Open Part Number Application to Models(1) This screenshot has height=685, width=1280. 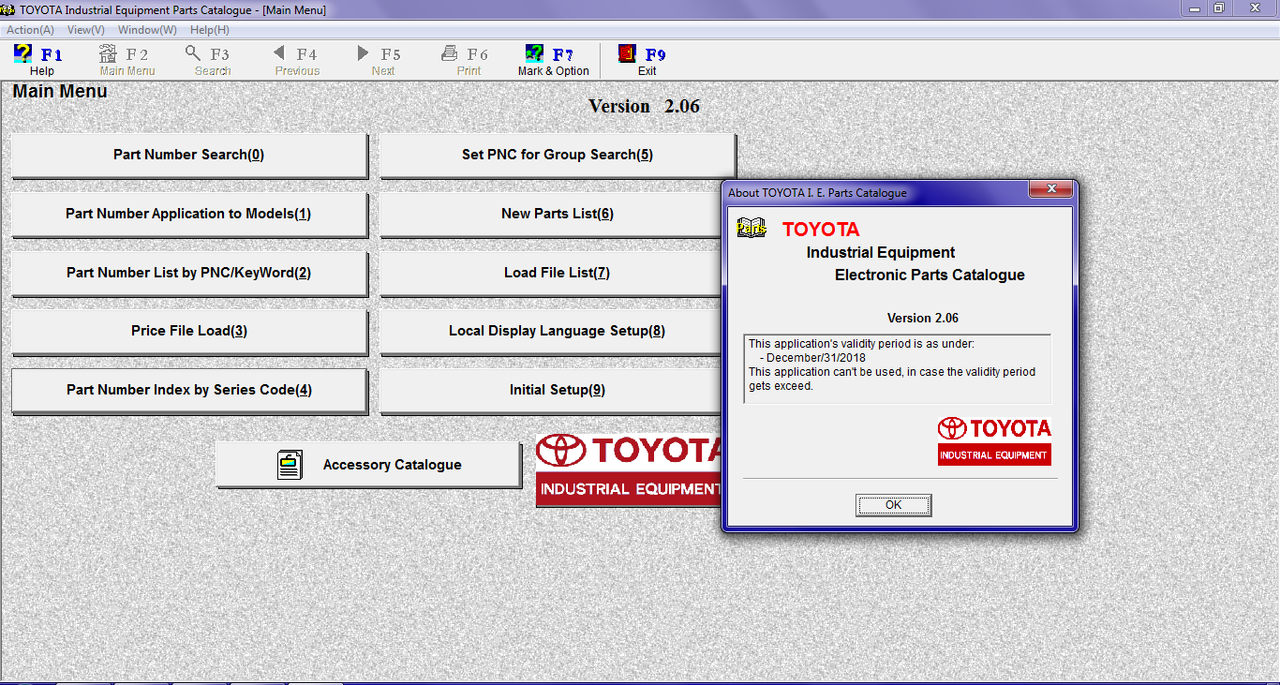click(189, 214)
